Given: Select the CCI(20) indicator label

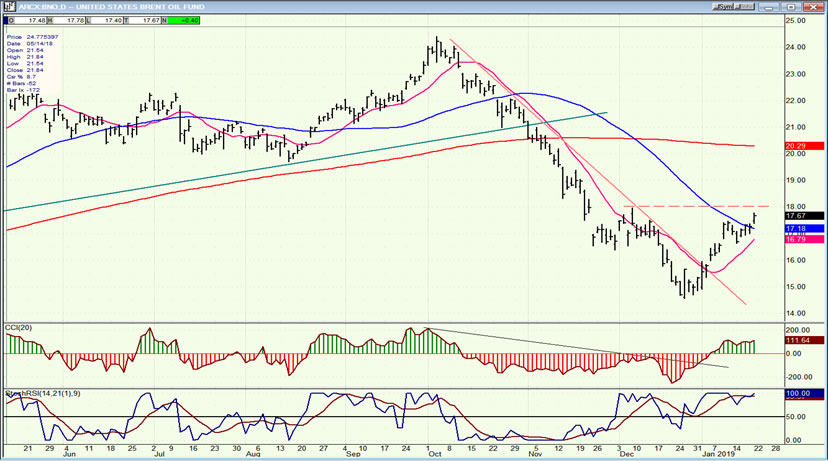Looking at the screenshot, I should [18, 328].
